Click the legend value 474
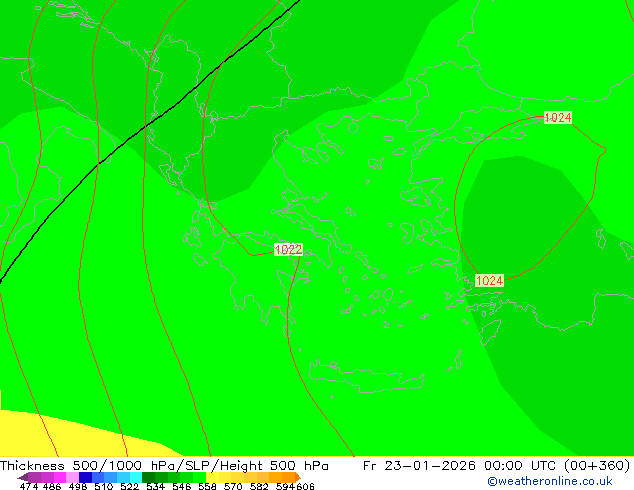The image size is (634, 490). (29, 486)
